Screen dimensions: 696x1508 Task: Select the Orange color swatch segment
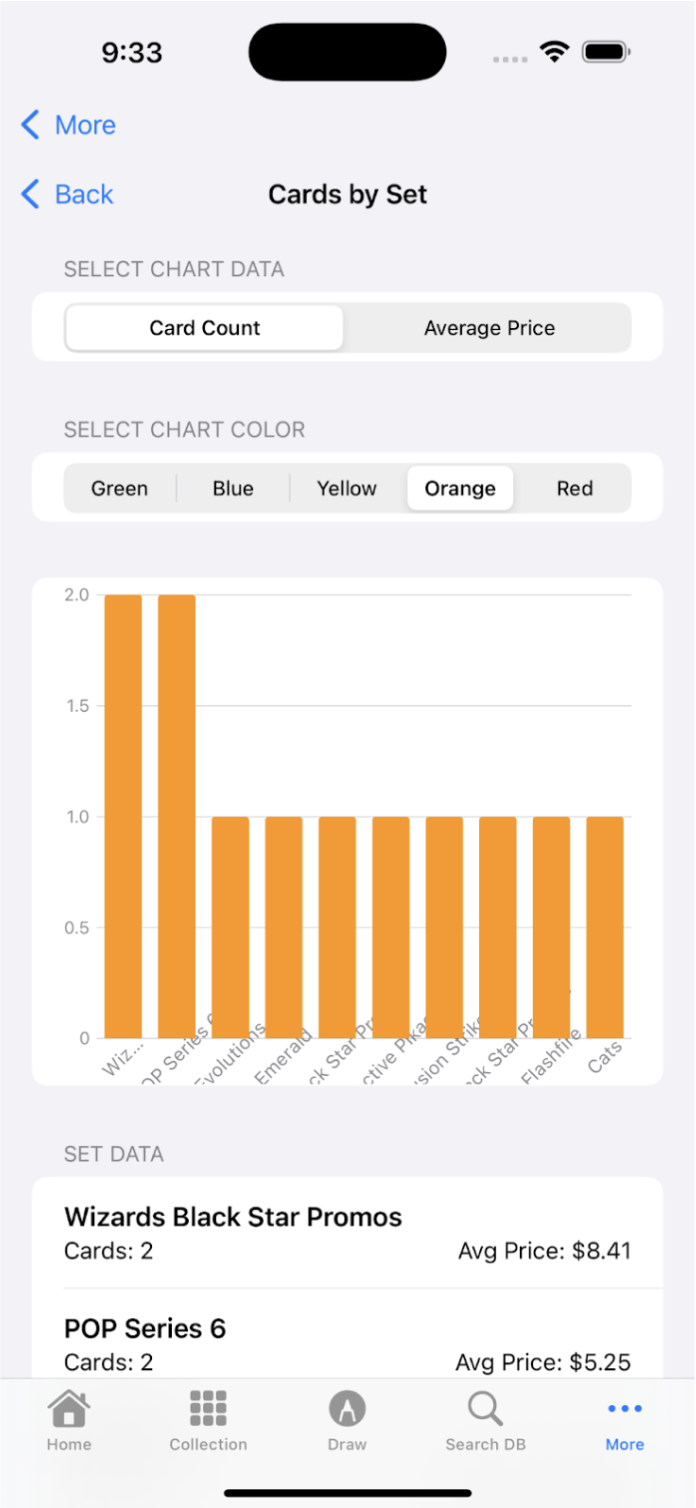[460, 488]
